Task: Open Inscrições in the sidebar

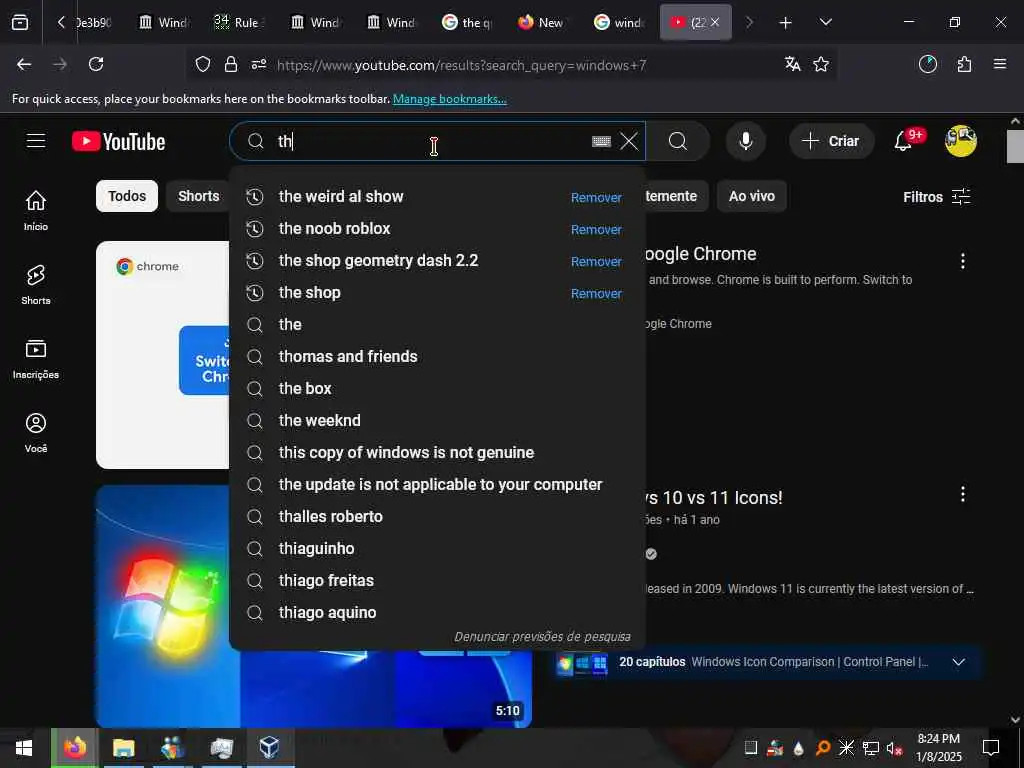Action: click(x=36, y=359)
